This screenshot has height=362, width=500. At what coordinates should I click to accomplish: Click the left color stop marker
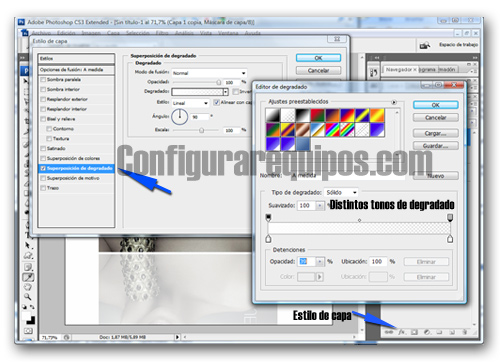268,239
